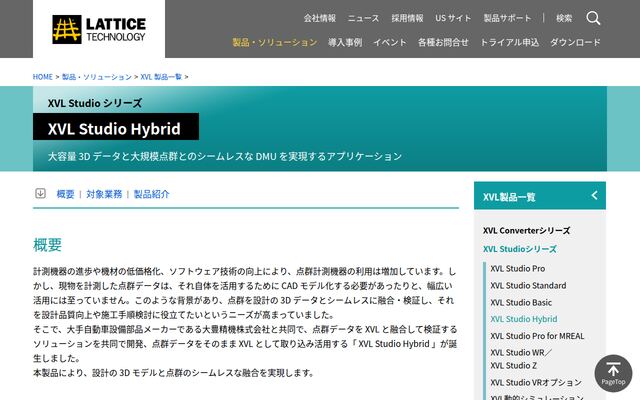Screen dimensions: 640x400
Task: Click the Lattice Technology logo
Action: tap(99, 29)
